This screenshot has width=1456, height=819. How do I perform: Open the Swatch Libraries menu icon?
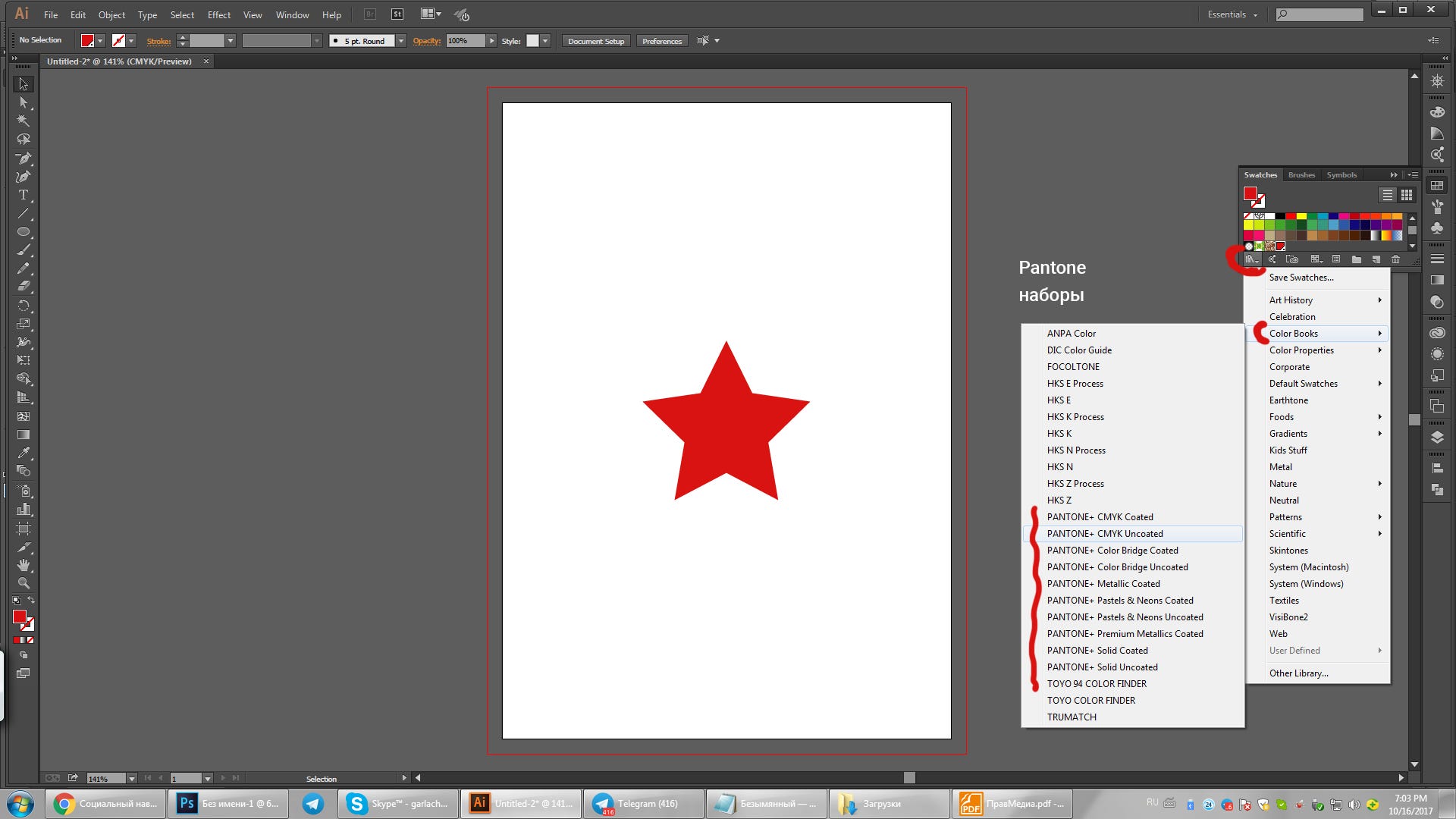[1251, 259]
